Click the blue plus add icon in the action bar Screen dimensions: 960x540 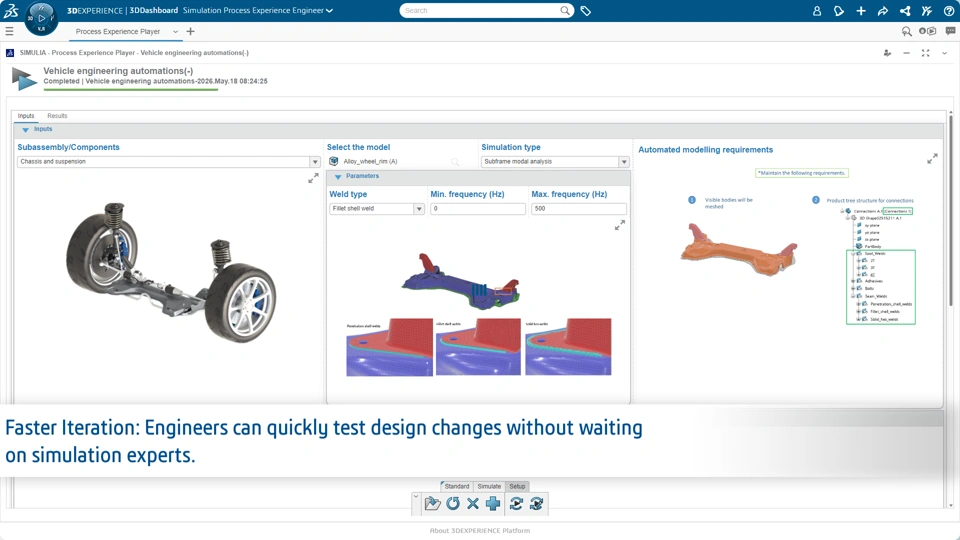(x=493, y=503)
